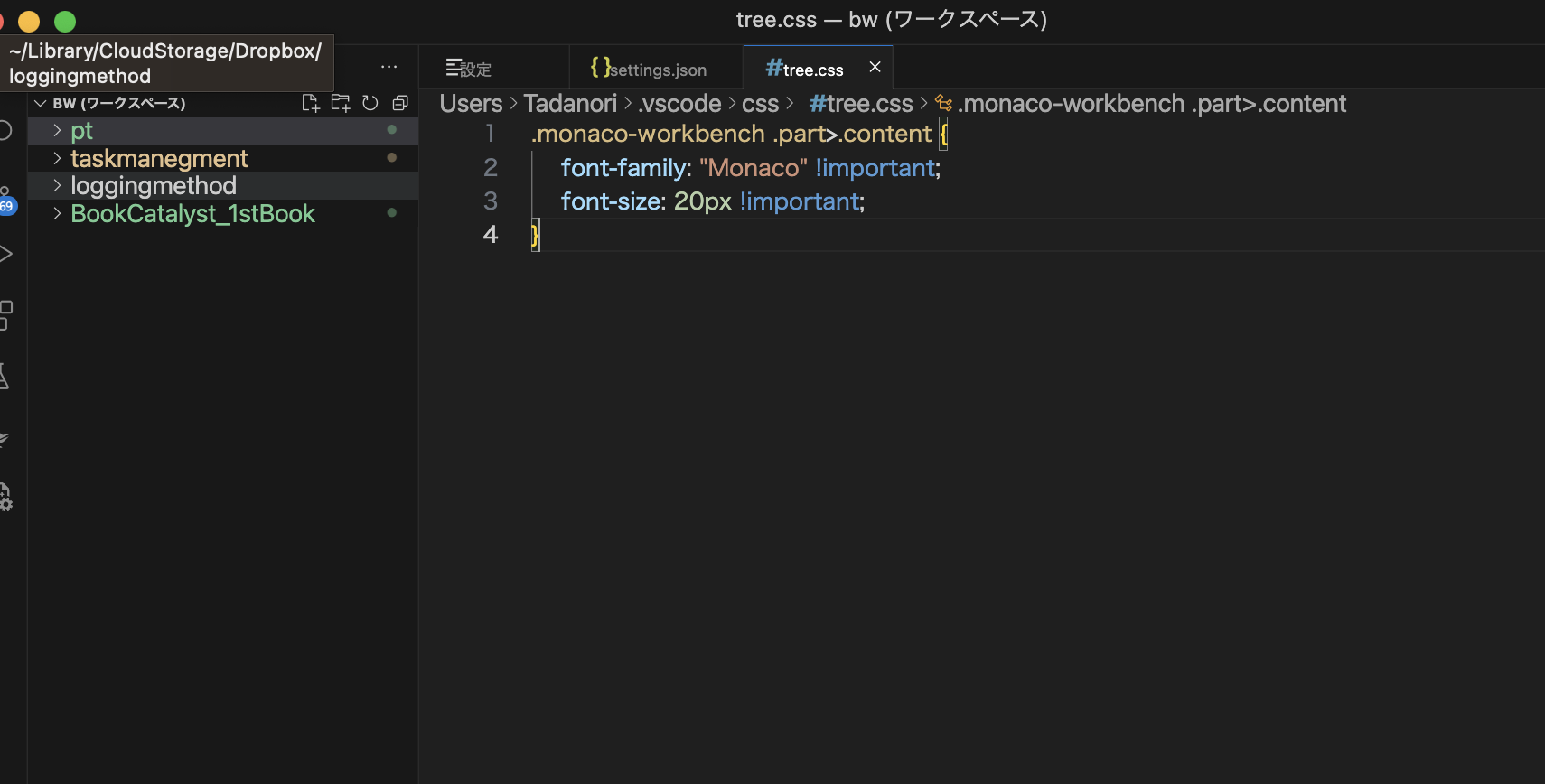Open the Extensions view
This screenshot has width=1545, height=784.
click(x=5, y=315)
